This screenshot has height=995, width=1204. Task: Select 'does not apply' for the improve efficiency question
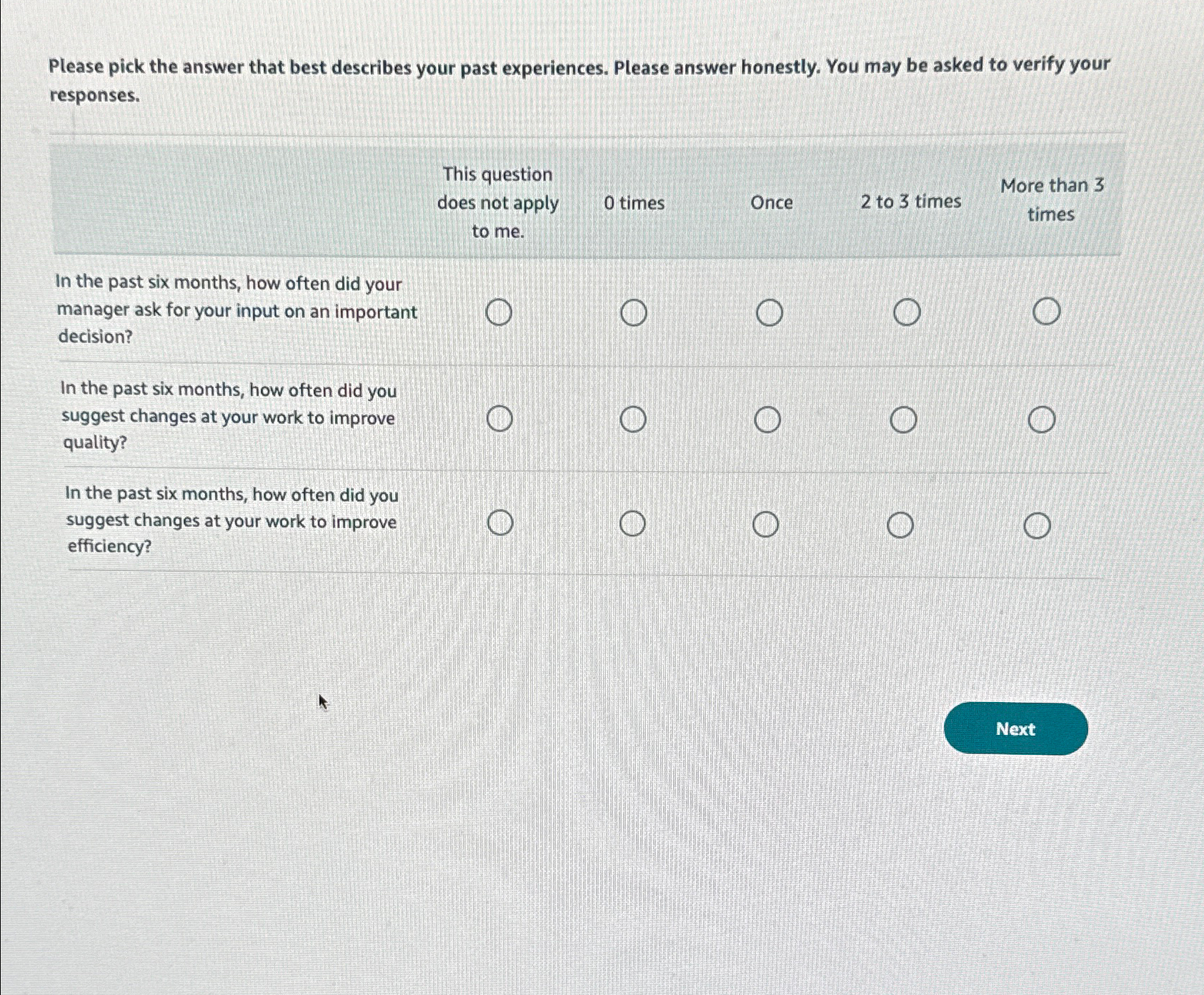click(500, 524)
